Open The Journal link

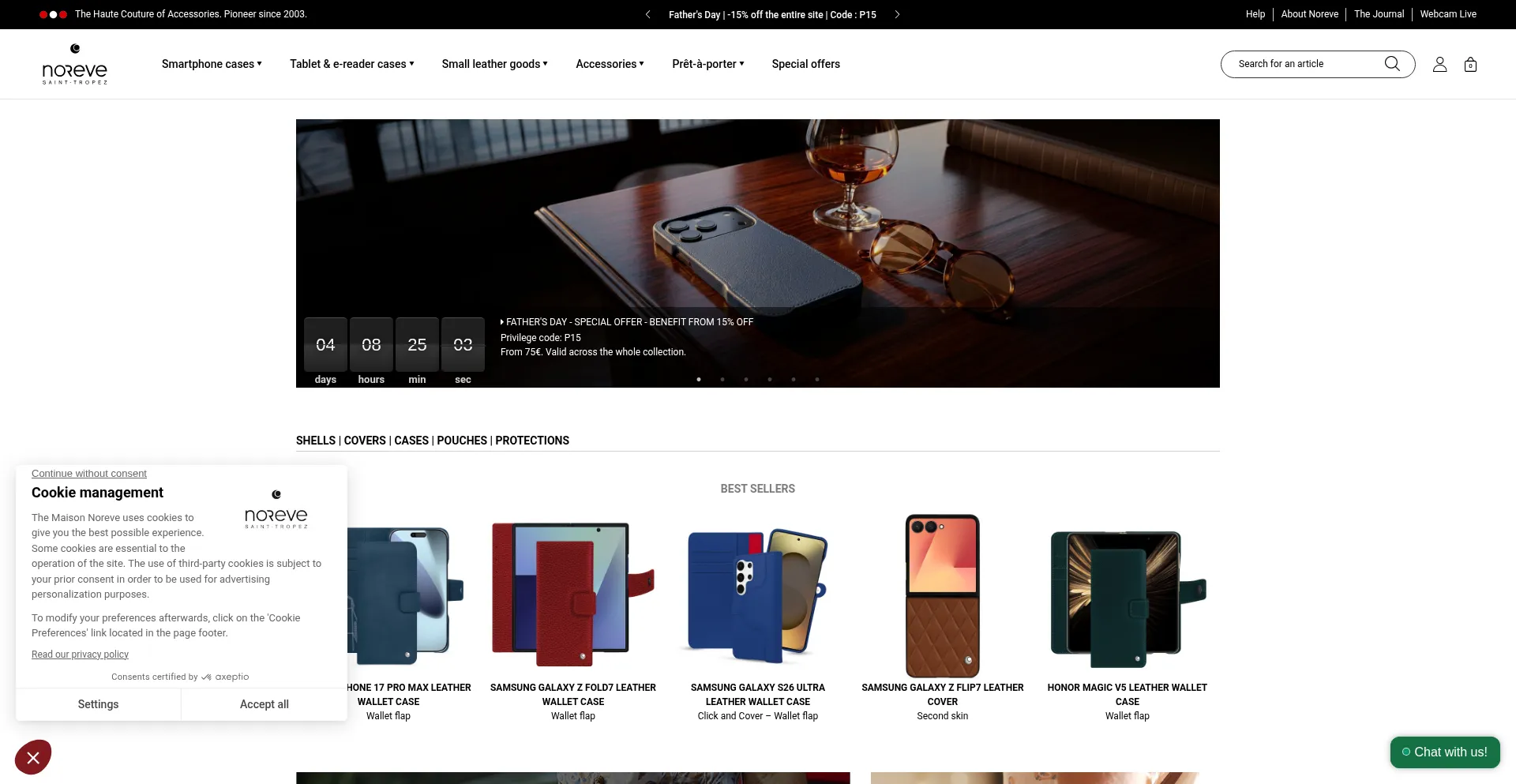point(1379,14)
